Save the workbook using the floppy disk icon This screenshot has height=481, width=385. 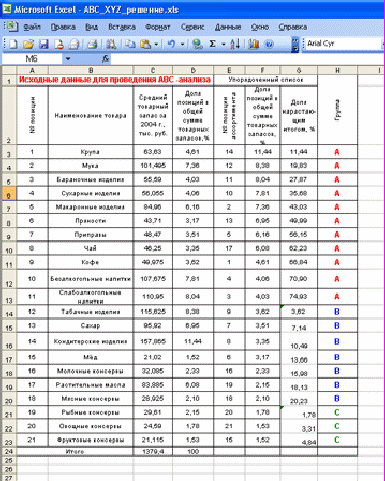(x=44, y=44)
